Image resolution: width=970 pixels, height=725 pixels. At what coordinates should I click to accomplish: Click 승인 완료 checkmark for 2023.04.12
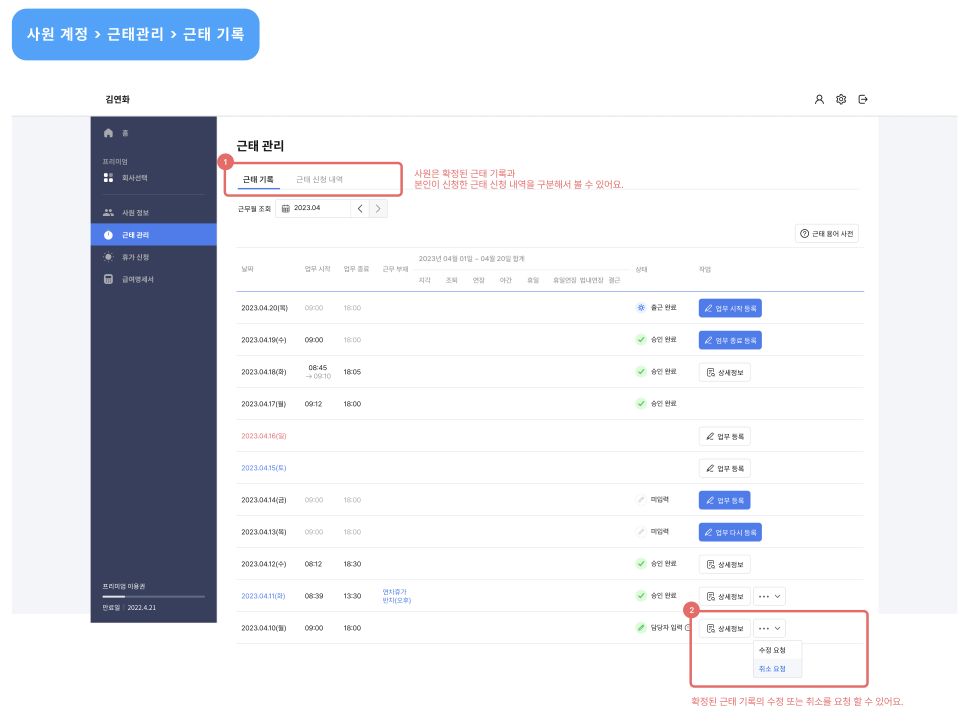tap(641, 564)
